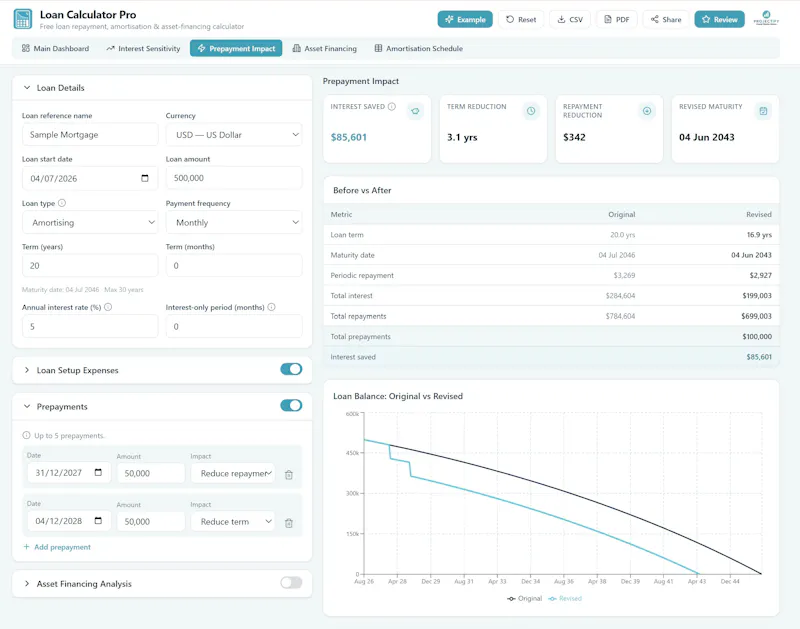Open the Reduce term impact dropdown
This screenshot has width=800, height=629.
pyautogui.click(x=233, y=522)
